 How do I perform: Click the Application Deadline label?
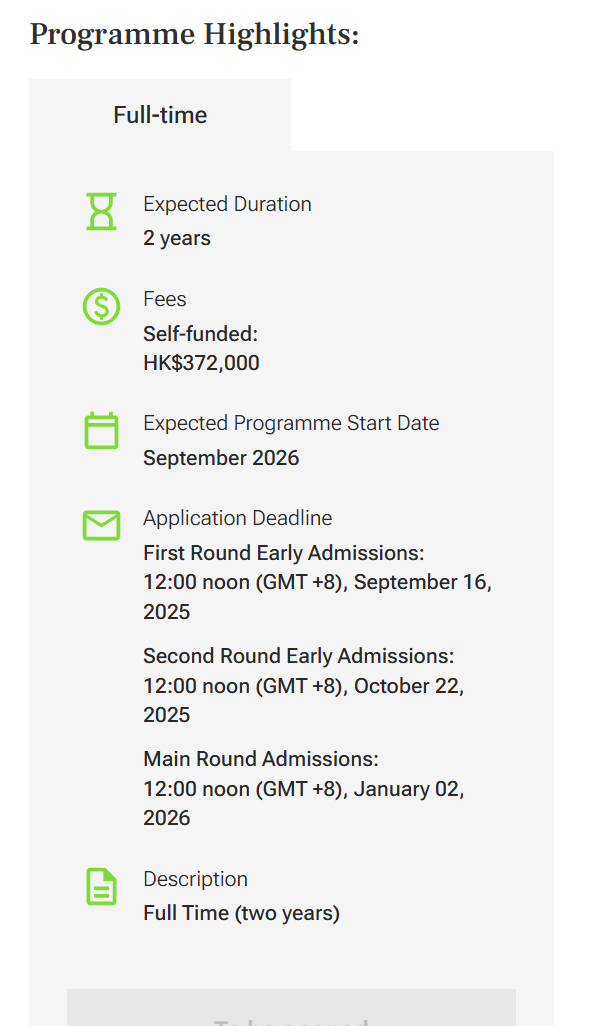(x=238, y=518)
